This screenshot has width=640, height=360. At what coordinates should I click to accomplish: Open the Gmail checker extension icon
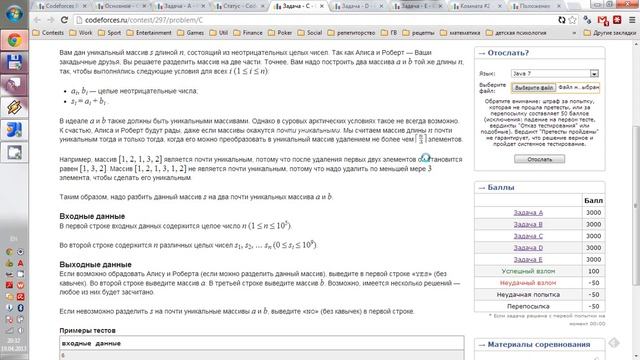(603, 20)
